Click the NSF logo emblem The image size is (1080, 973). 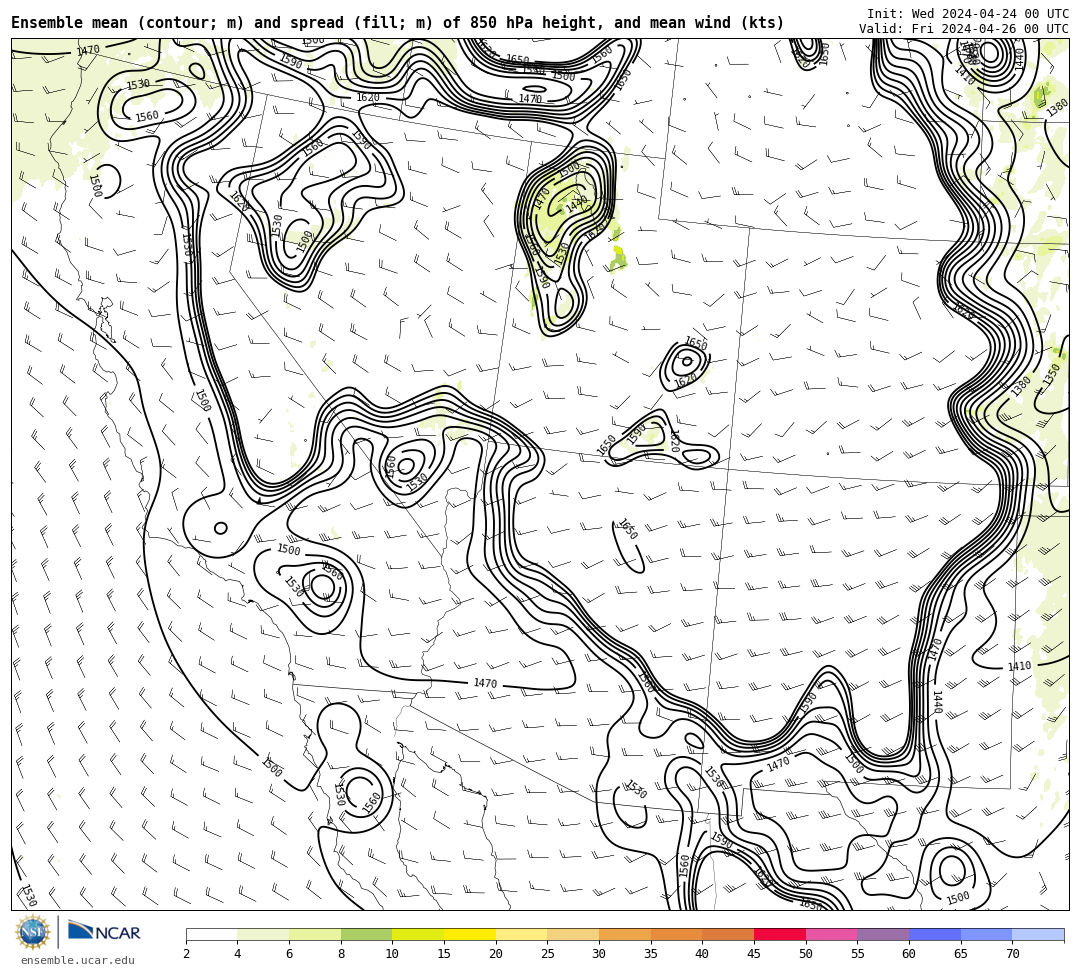point(33,933)
